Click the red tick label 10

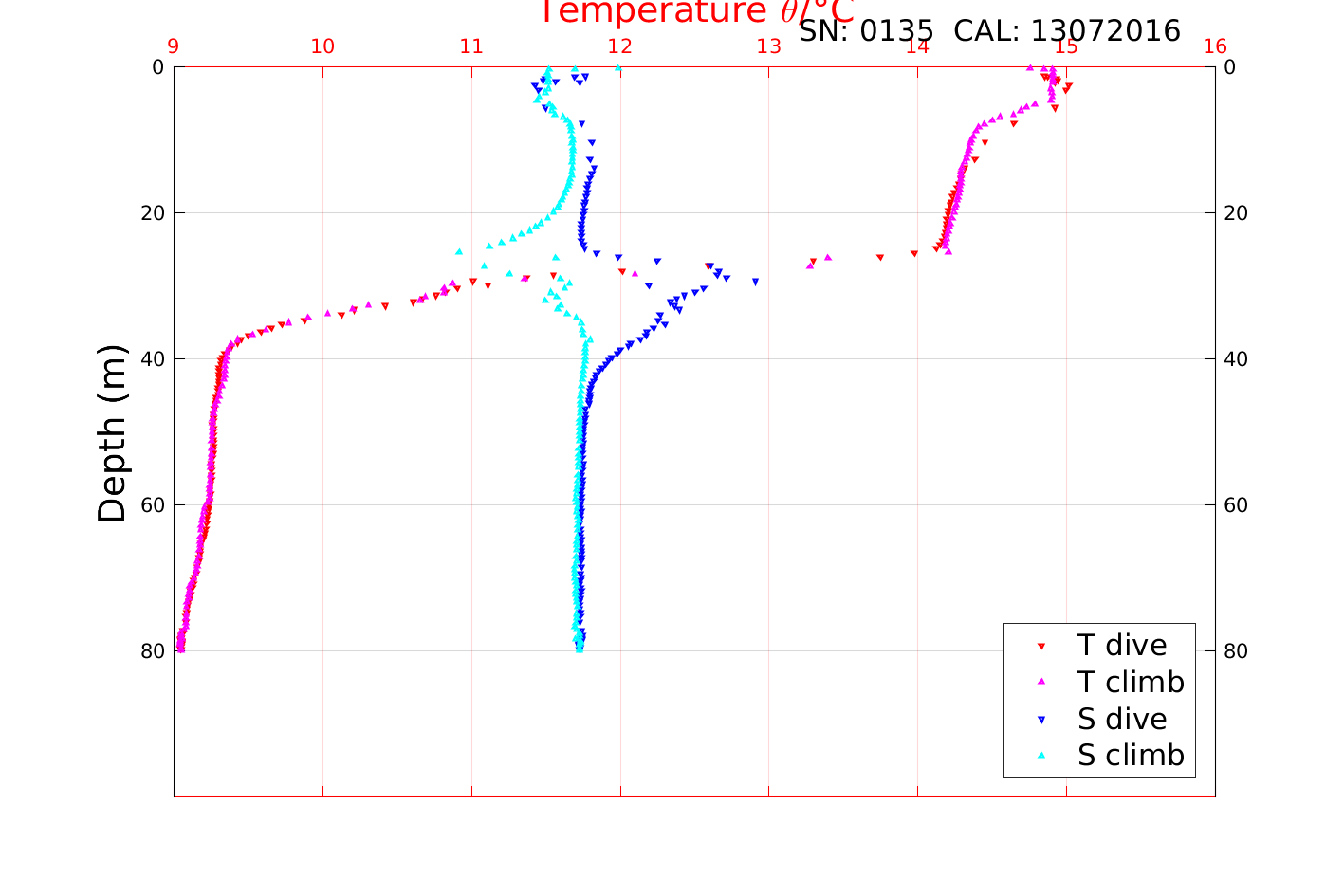pos(322,46)
